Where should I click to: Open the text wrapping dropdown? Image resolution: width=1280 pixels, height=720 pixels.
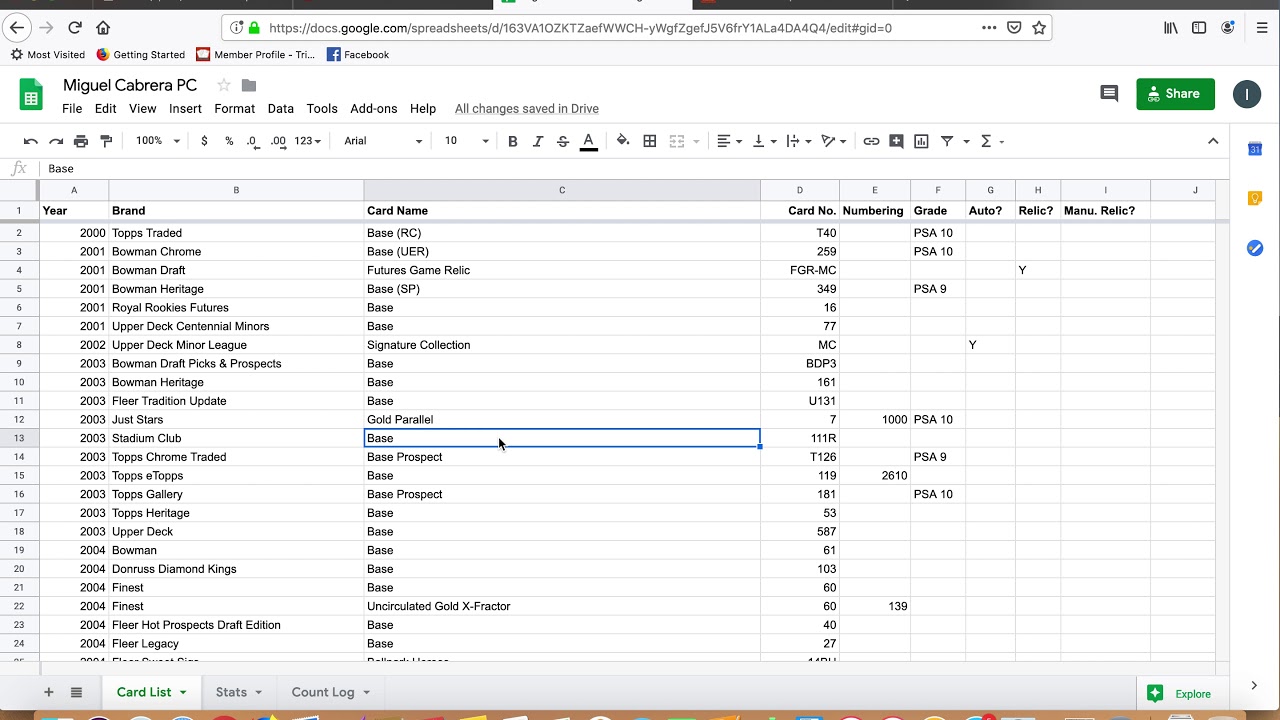coord(799,141)
